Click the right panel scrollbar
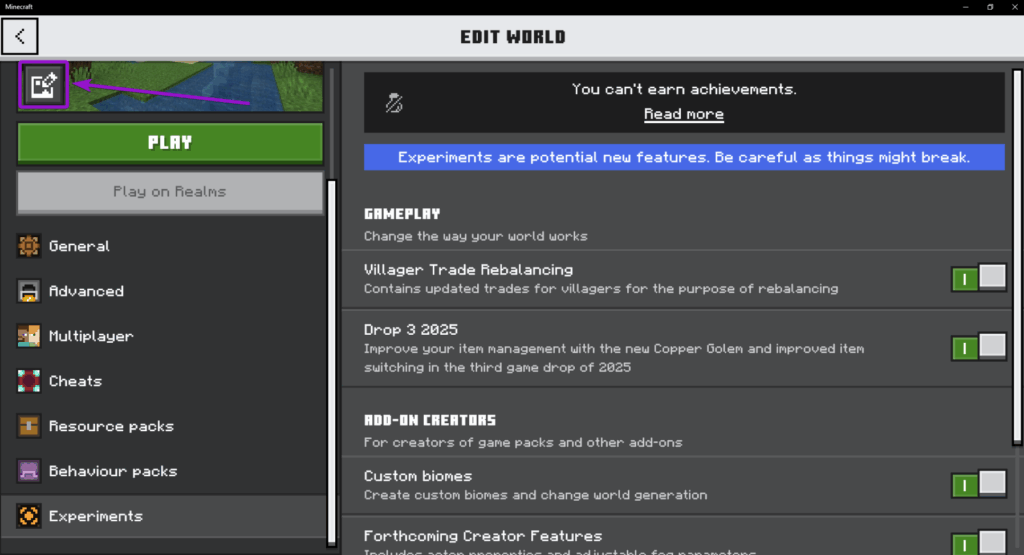Viewport: 1024px width, 555px height. tap(1017, 257)
